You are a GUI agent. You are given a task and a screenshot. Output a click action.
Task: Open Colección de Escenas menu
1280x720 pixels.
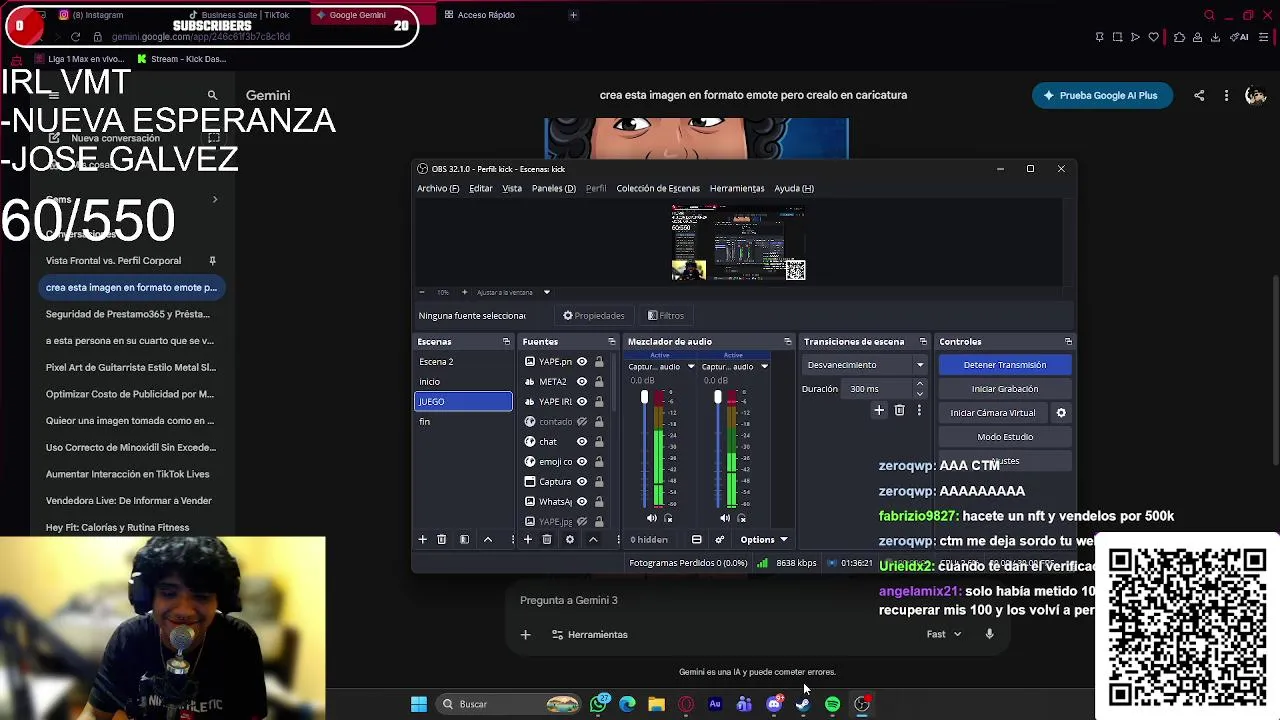pos(658,188)
